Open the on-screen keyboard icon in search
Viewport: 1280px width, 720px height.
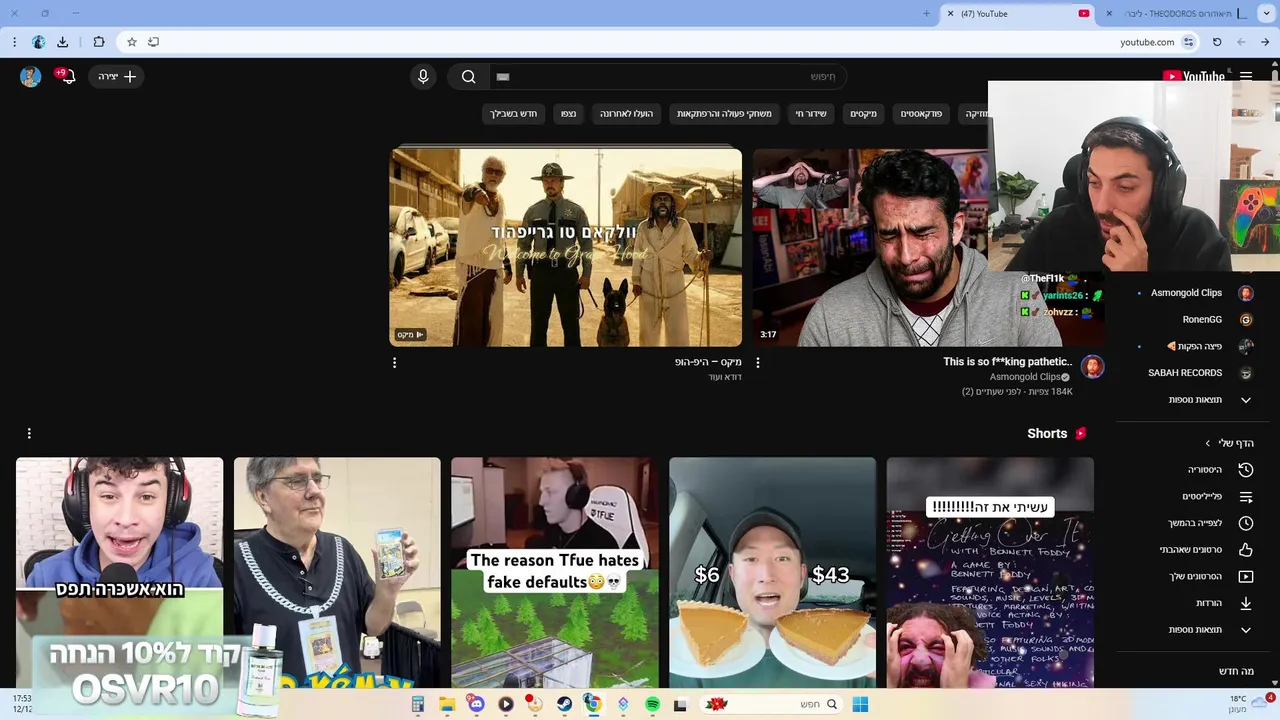click(503, 77)
